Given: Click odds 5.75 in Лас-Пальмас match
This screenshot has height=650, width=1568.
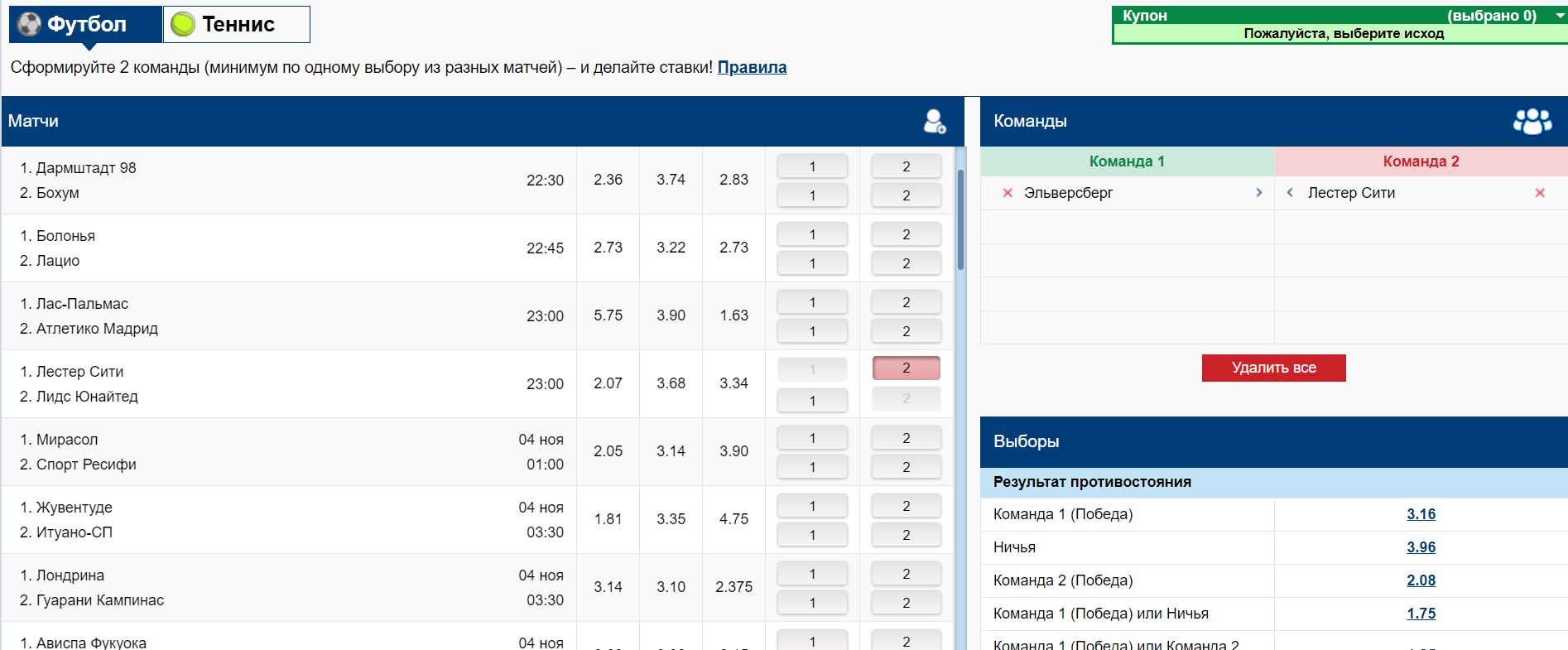Looking at the screenshot, I should [x=608, y=315].
